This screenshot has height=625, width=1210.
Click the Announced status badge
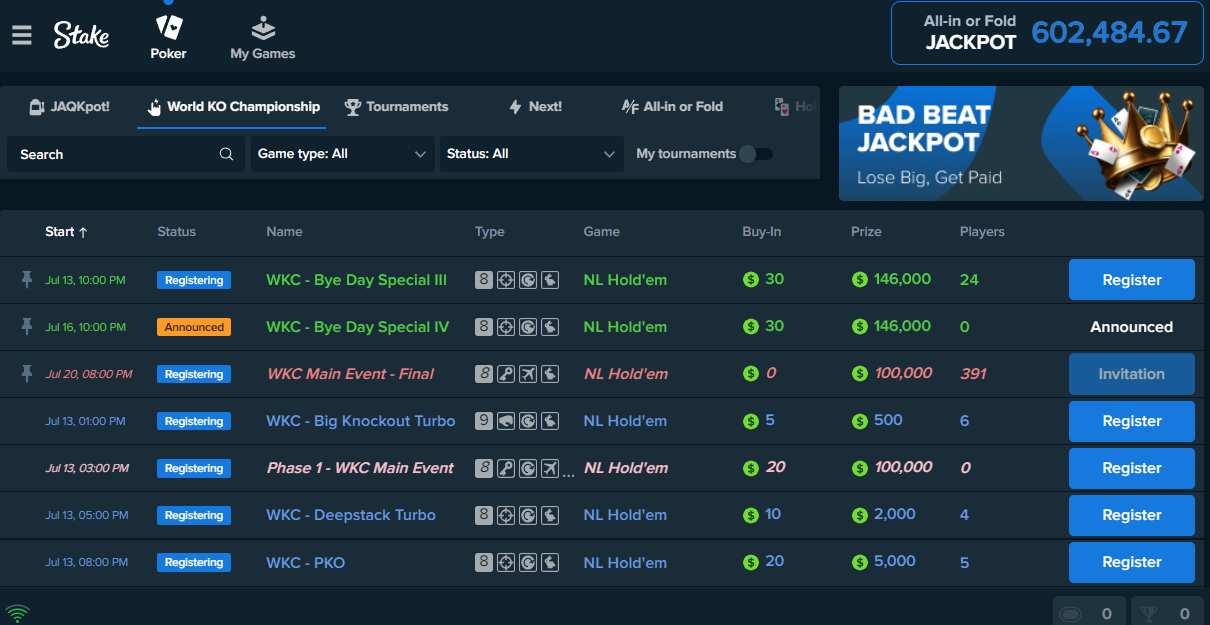pyautogui.click(x=194, y=327)
